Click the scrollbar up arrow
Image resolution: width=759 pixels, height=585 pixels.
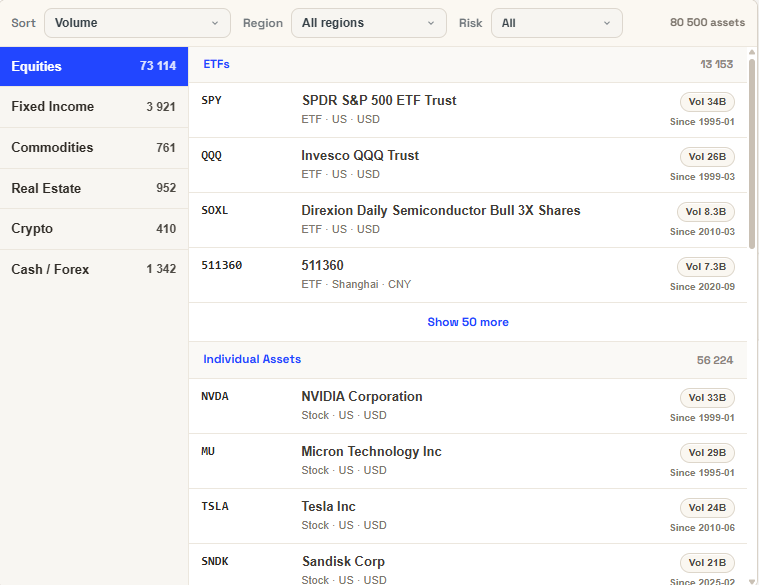(x=752, y=52)
